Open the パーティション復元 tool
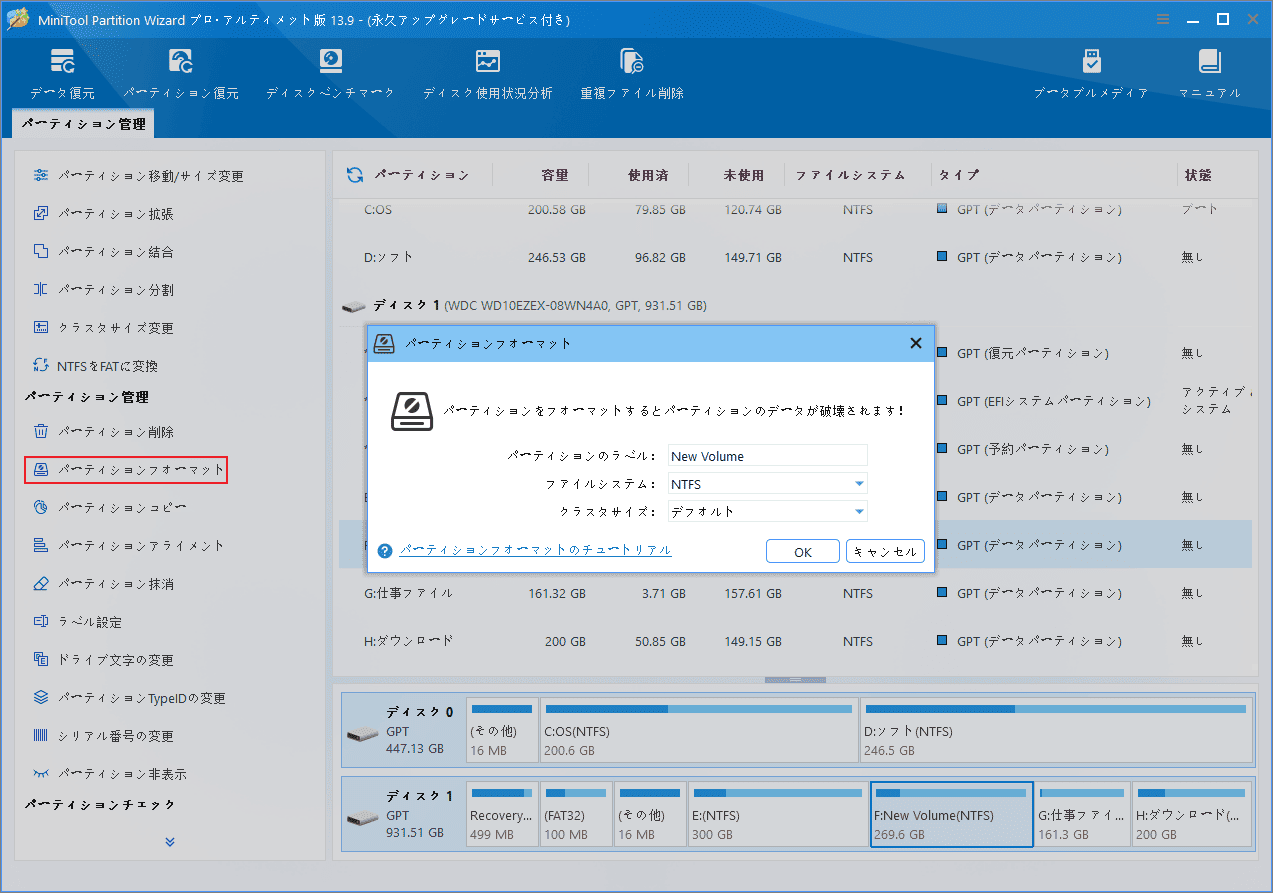 [181, 73]
